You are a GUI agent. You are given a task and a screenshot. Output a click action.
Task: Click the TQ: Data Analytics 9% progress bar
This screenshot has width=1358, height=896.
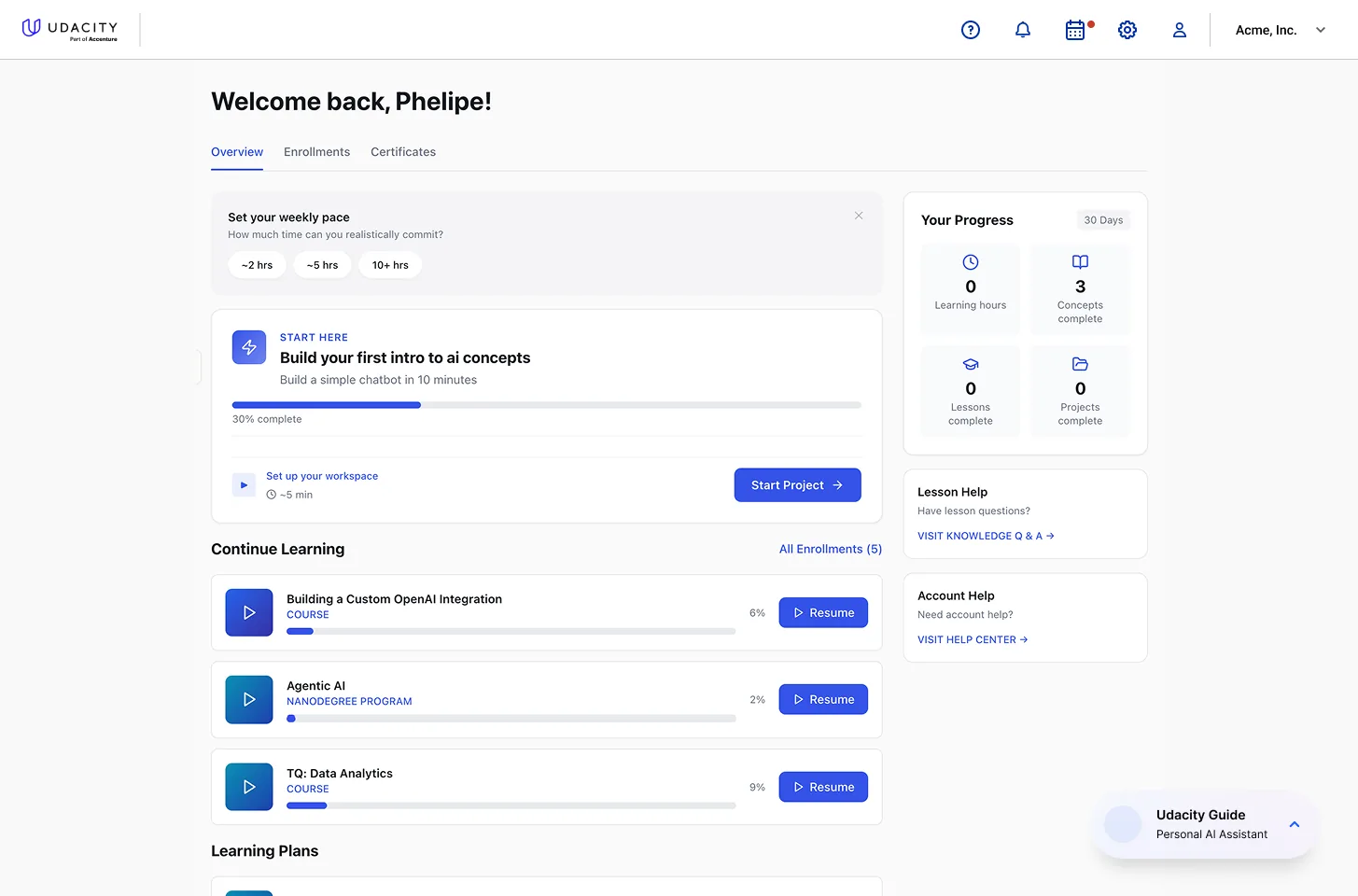click(511, 805)
